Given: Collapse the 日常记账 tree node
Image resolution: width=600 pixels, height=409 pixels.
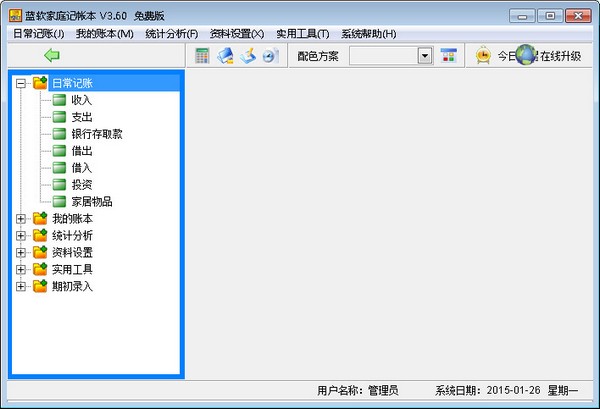Looking at the screenshot, I should click(x=21, y=83).
